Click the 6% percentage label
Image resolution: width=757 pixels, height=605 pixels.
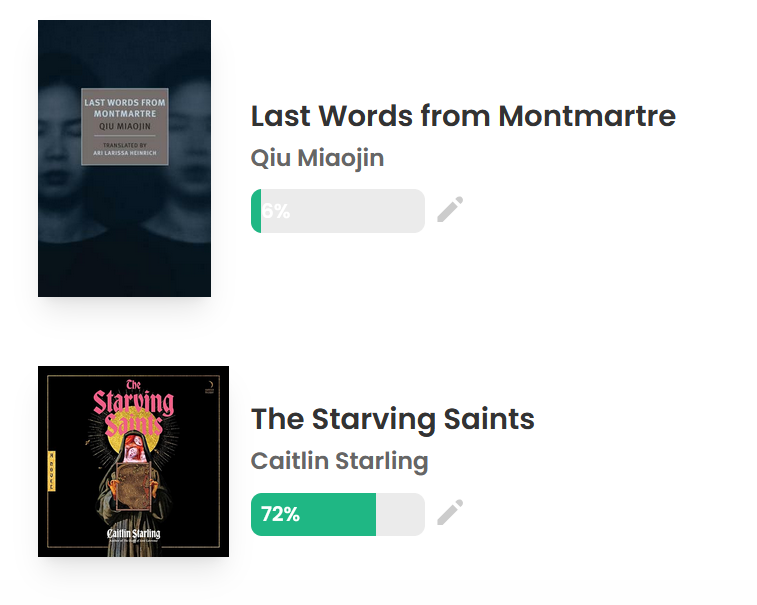click(276, 211)
